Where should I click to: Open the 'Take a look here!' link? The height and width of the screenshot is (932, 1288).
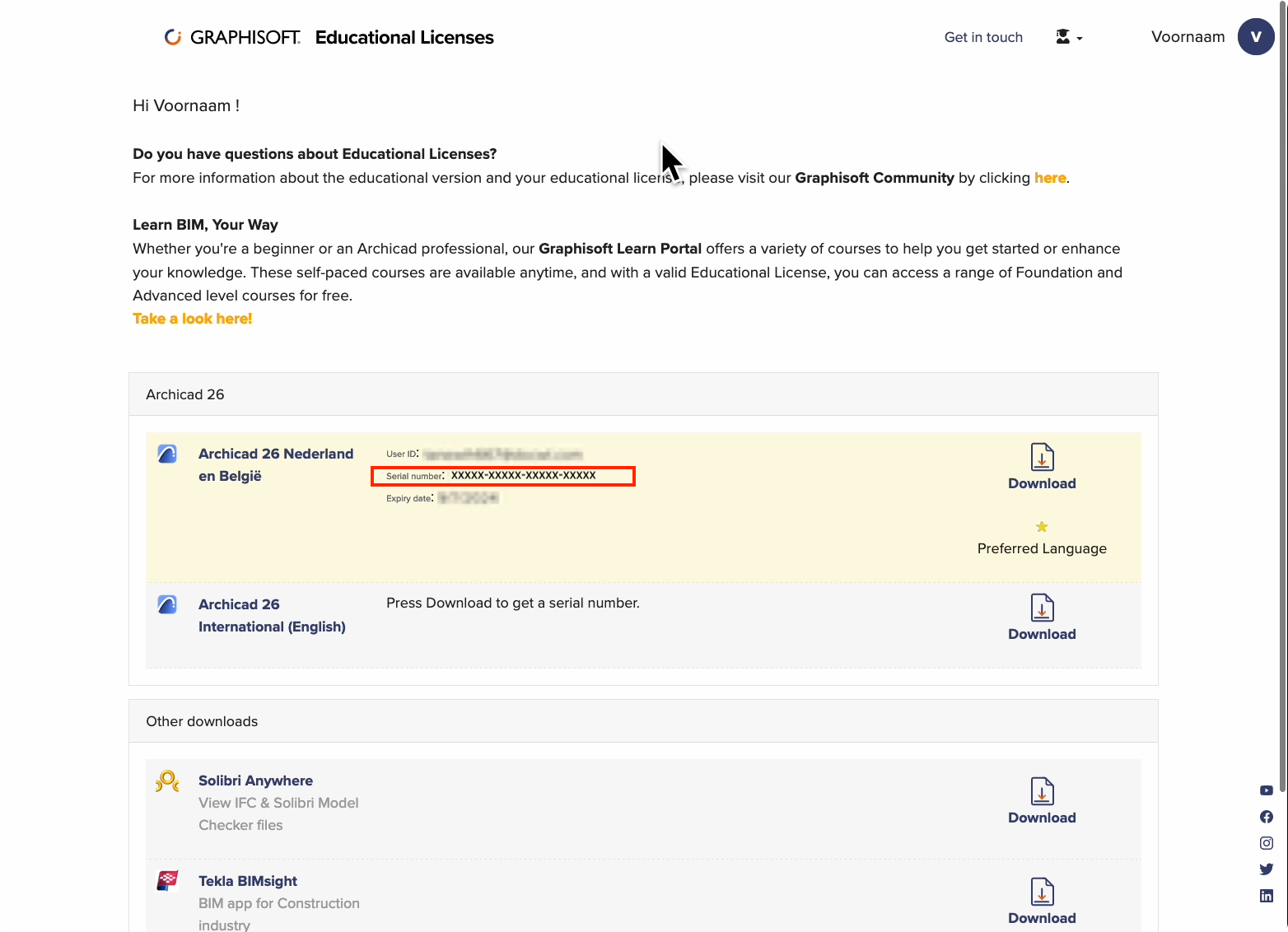(193, 319)
